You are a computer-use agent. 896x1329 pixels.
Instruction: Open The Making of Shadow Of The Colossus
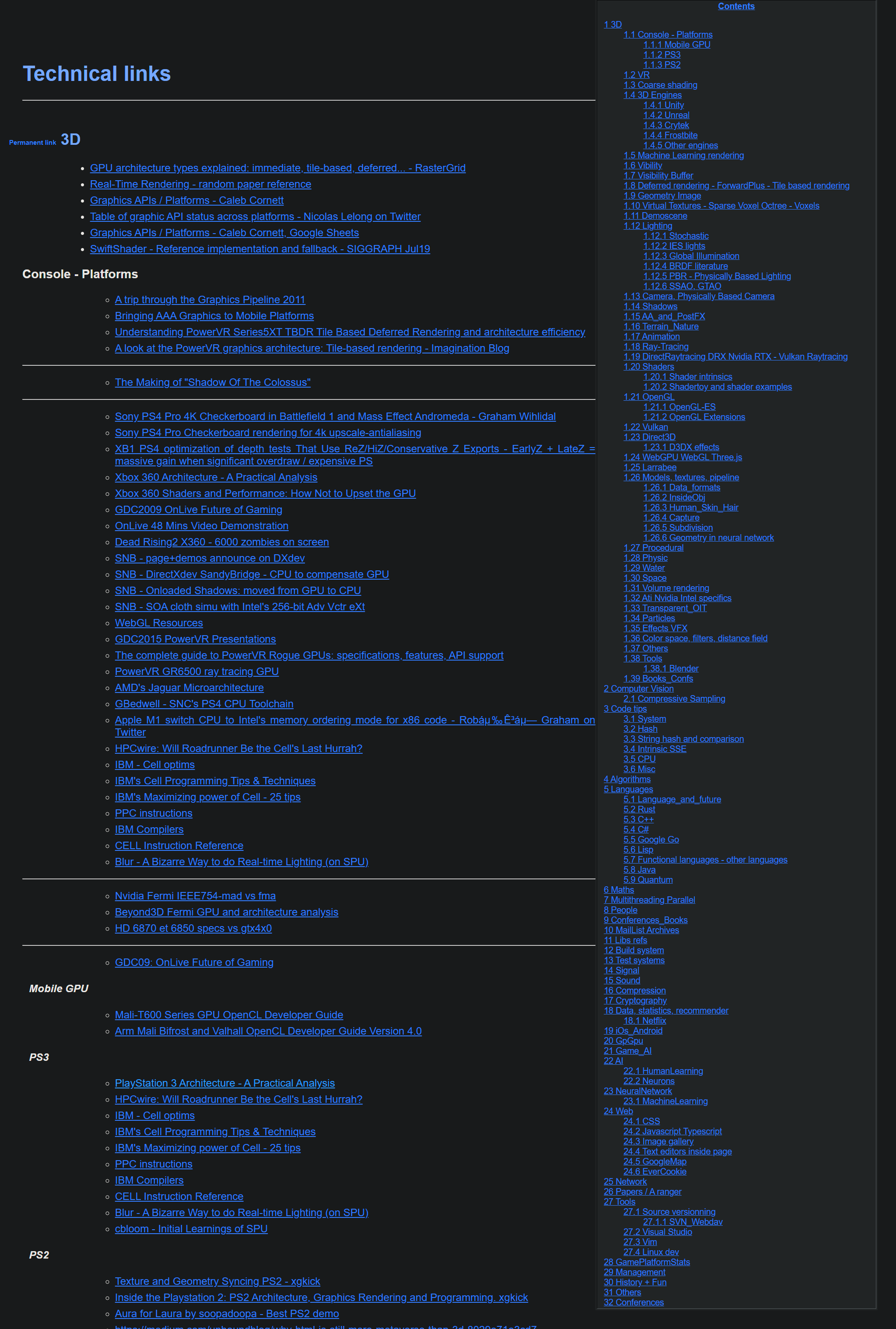pos(213,382)
